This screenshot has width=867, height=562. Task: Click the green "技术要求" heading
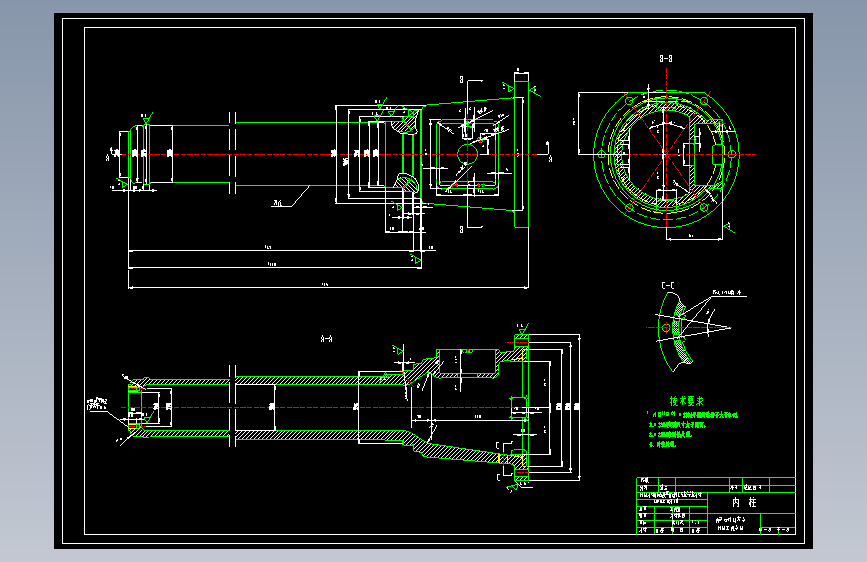click(x=686, y=401)
